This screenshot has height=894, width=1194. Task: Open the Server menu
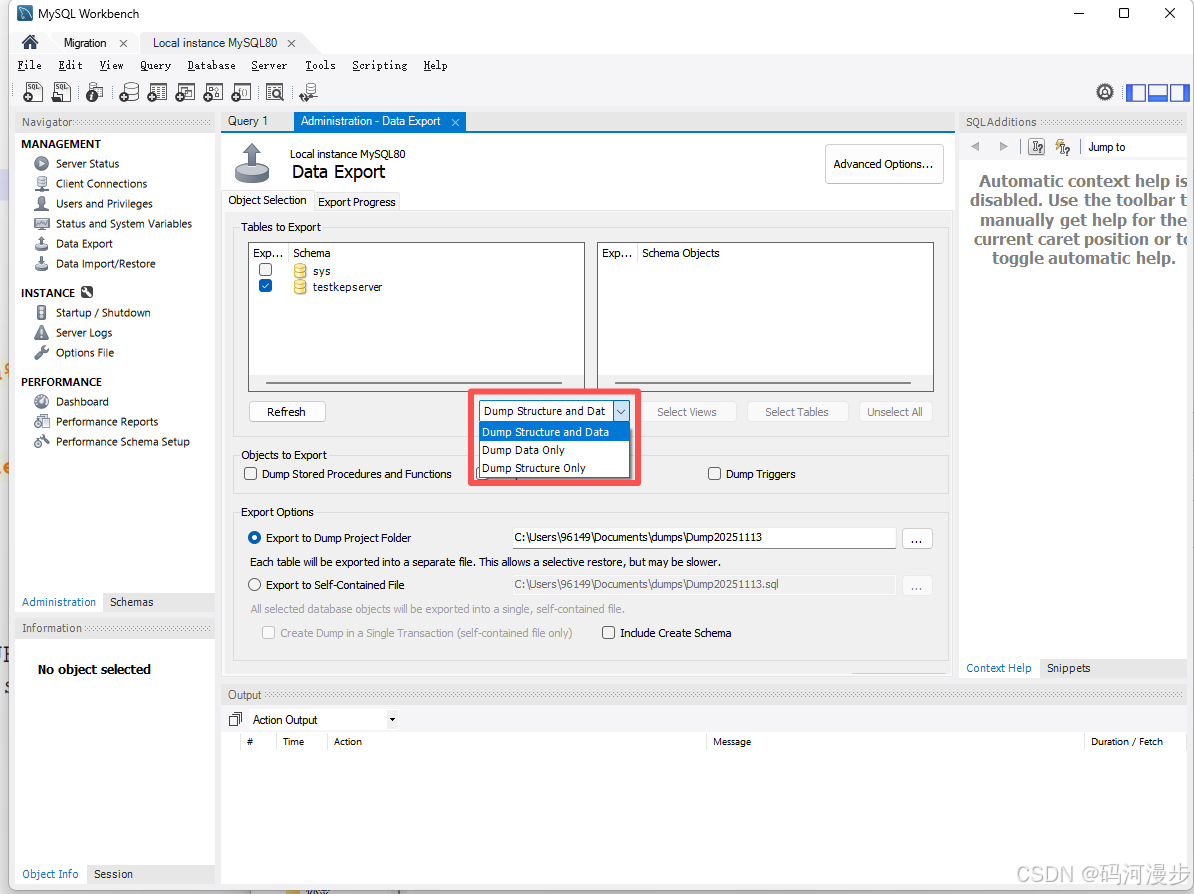point(269,65)
